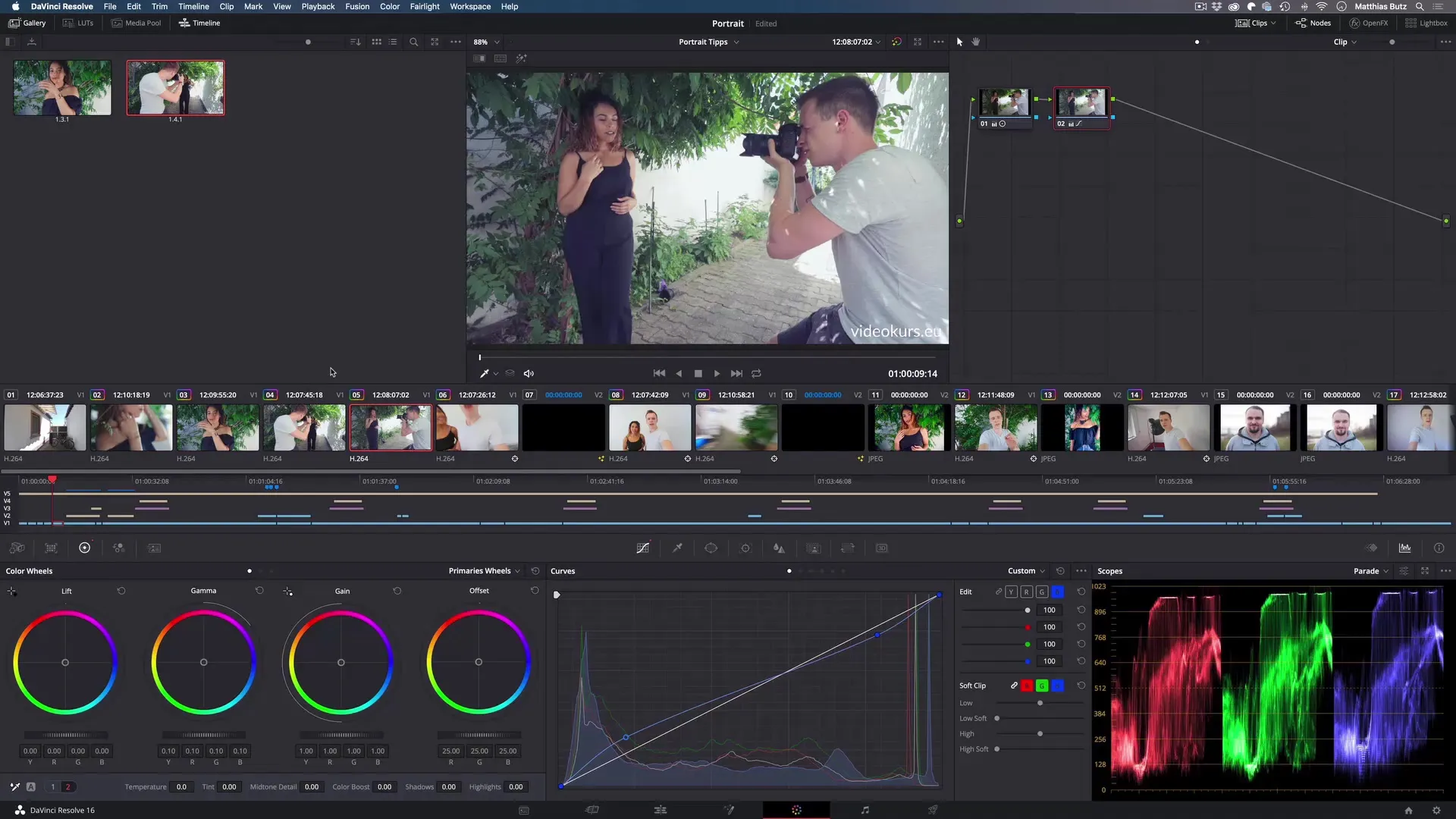Toggle the Nodes panel
This screenshot has height=819, width=1456.
[1313, 23]
